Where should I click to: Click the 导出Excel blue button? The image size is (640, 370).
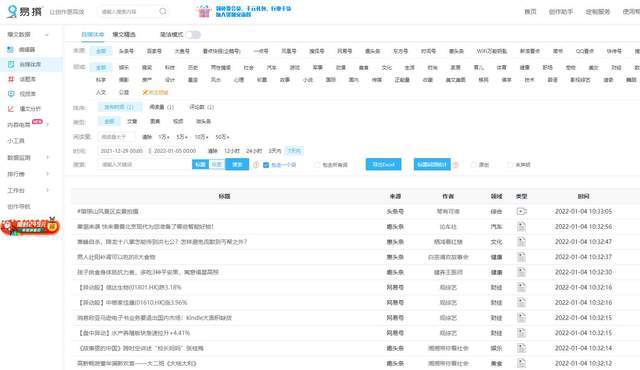pyautogui.click(x=383, y=164)
